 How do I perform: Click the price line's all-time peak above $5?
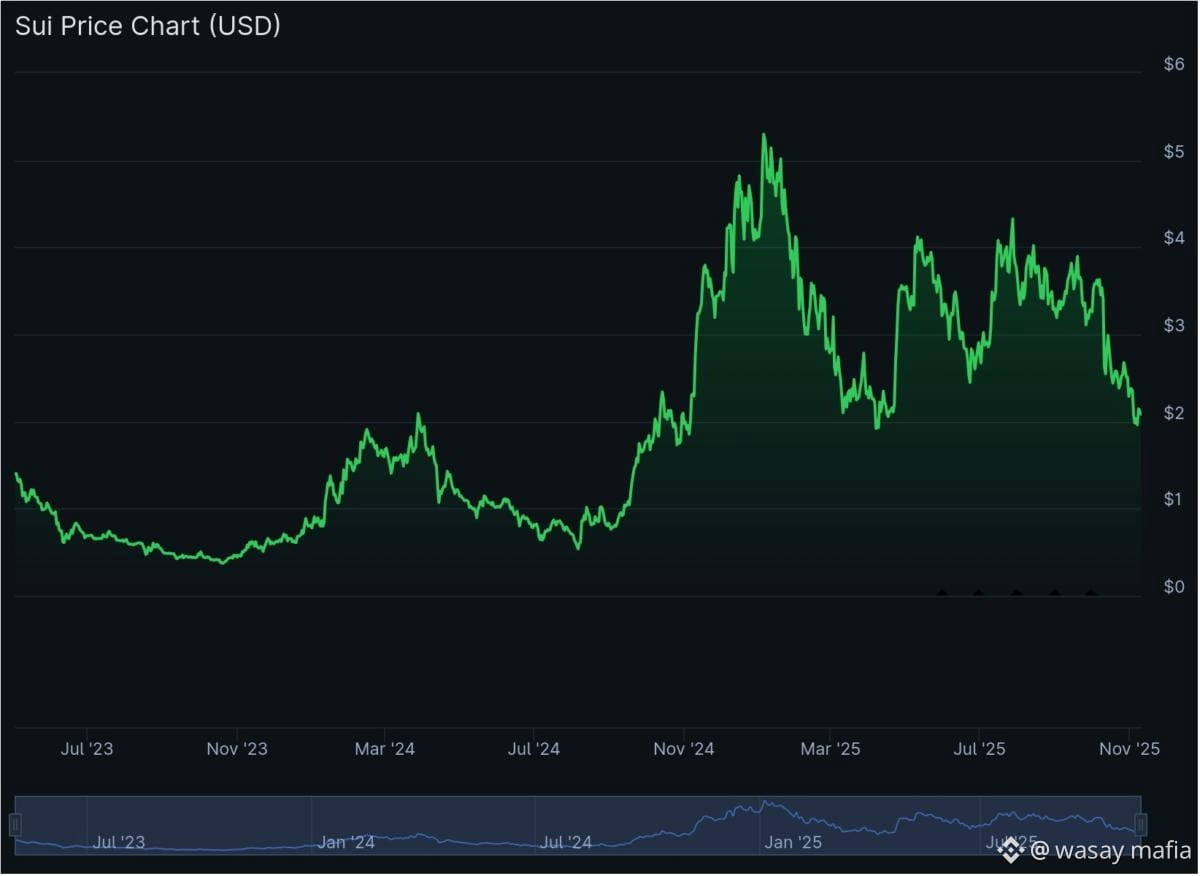[x=763, y=135]
